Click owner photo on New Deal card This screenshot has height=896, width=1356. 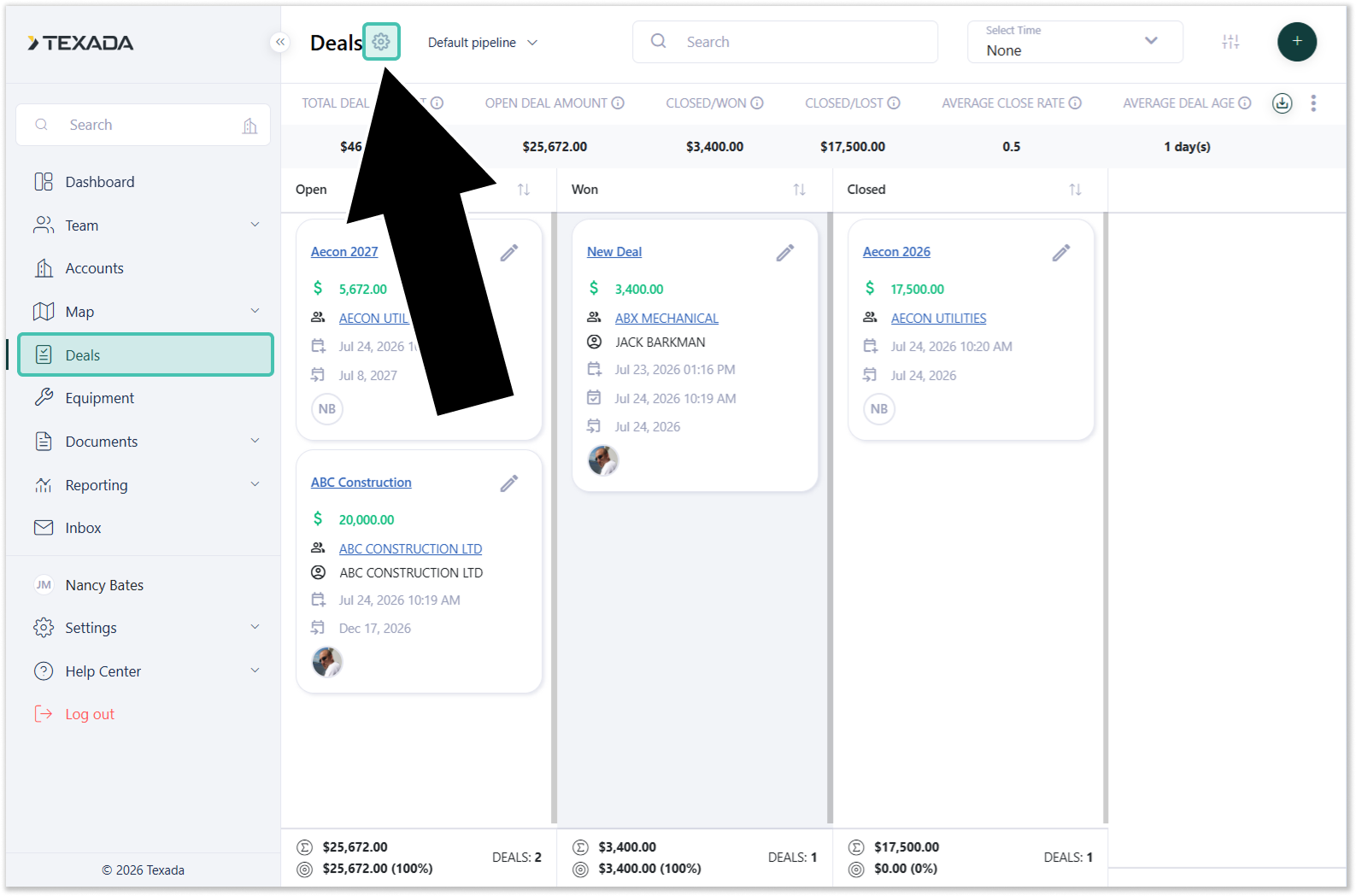pos(603,460)
